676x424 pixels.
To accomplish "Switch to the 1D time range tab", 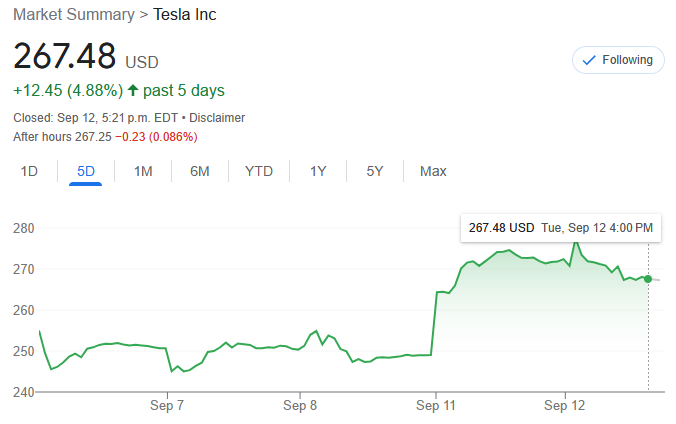I will [x=29, y=171].
